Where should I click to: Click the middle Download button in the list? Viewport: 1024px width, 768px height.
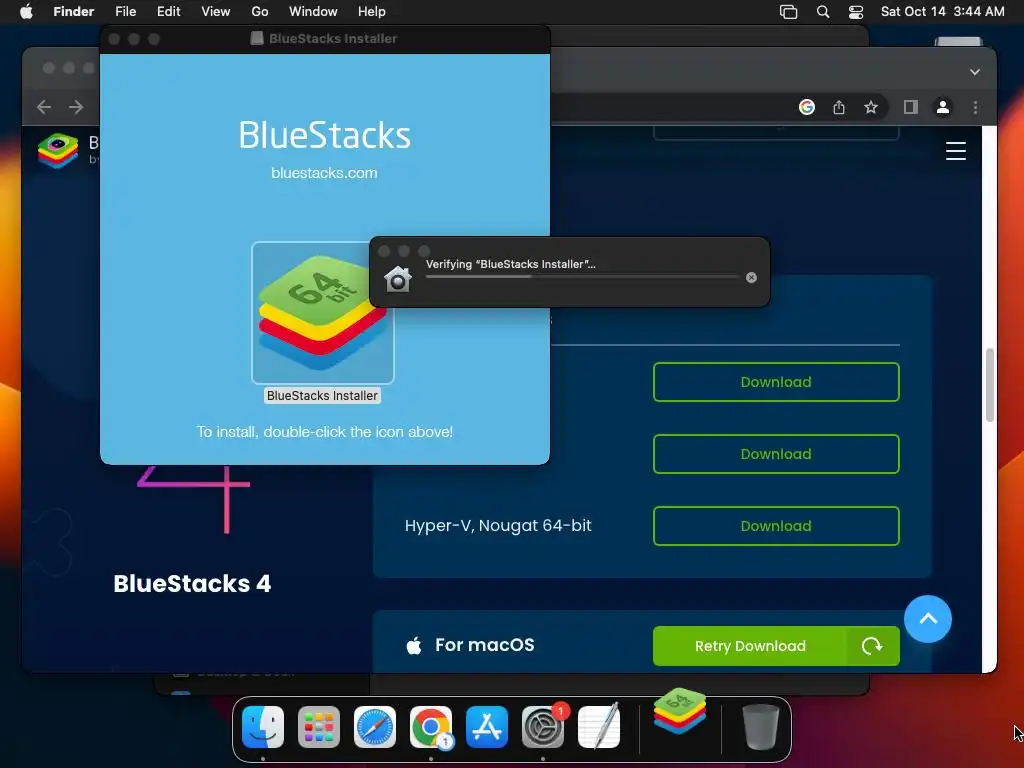(x=776, y=454)
